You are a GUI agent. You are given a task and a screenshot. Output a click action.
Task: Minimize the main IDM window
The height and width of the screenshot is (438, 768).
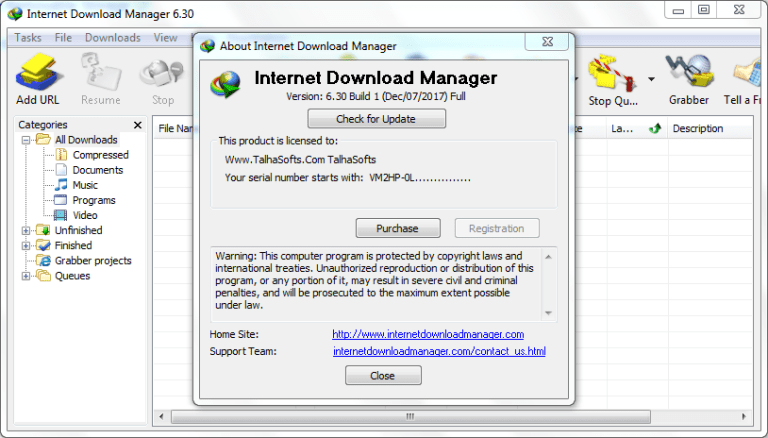(x=678, y=10)
